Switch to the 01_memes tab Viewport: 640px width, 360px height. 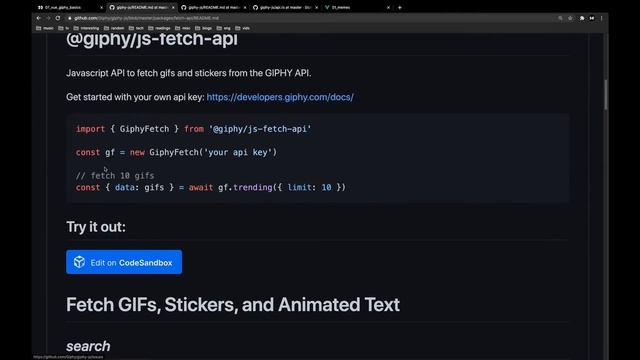click(x=357, y=7)
